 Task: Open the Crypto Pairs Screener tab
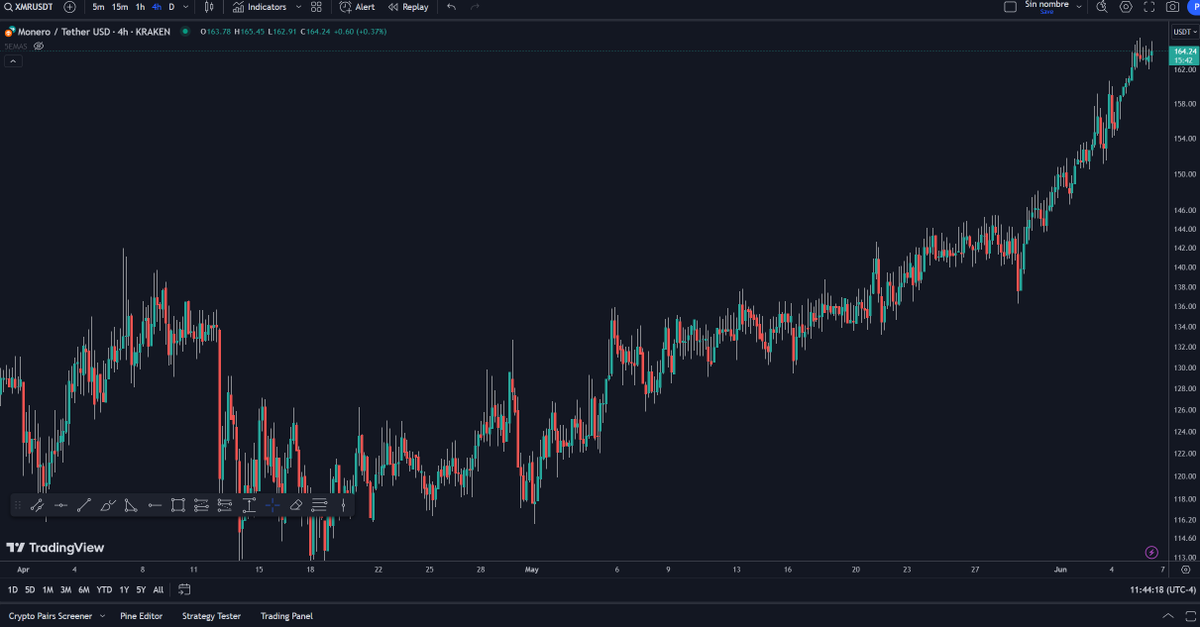pyautogui.click(x=50, y=616)
